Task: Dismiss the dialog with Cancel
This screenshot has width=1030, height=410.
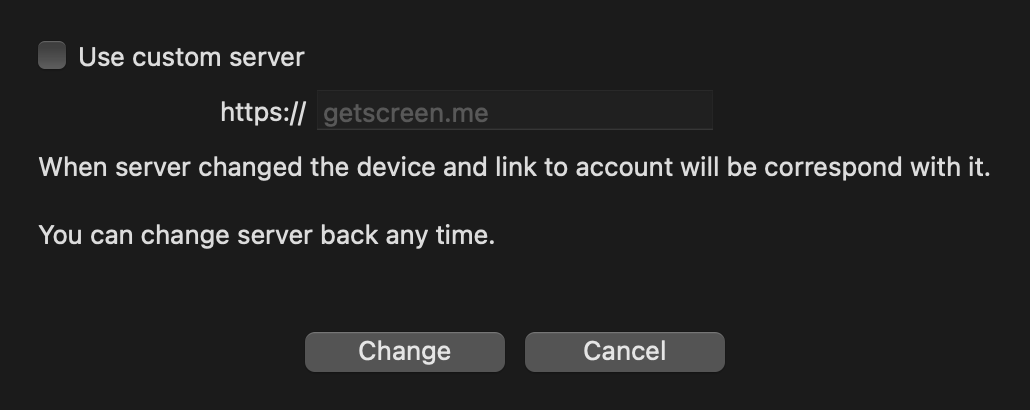Action: [x=624, y=351]
